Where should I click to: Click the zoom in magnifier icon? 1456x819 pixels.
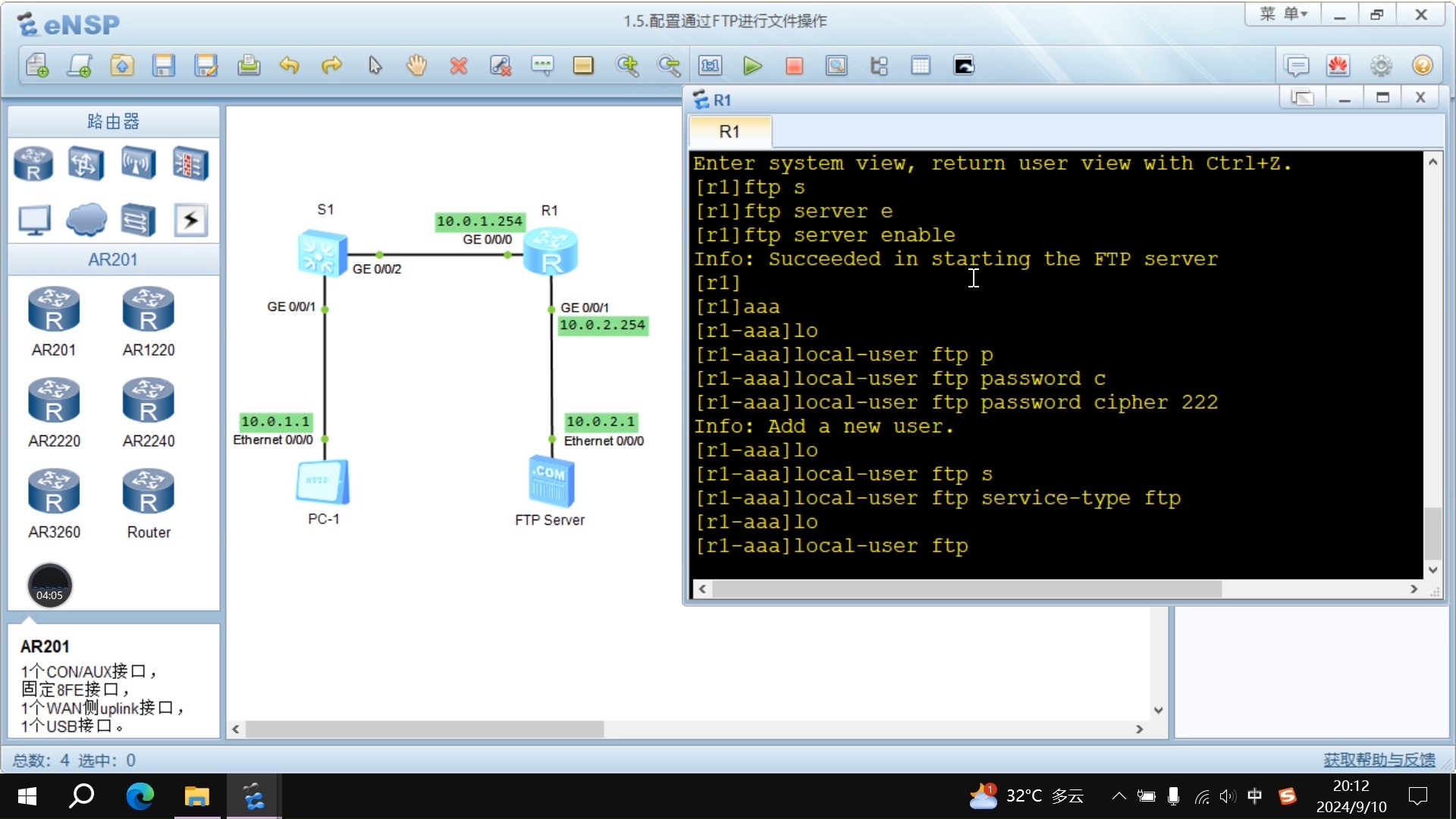click(x=627, y=66)
